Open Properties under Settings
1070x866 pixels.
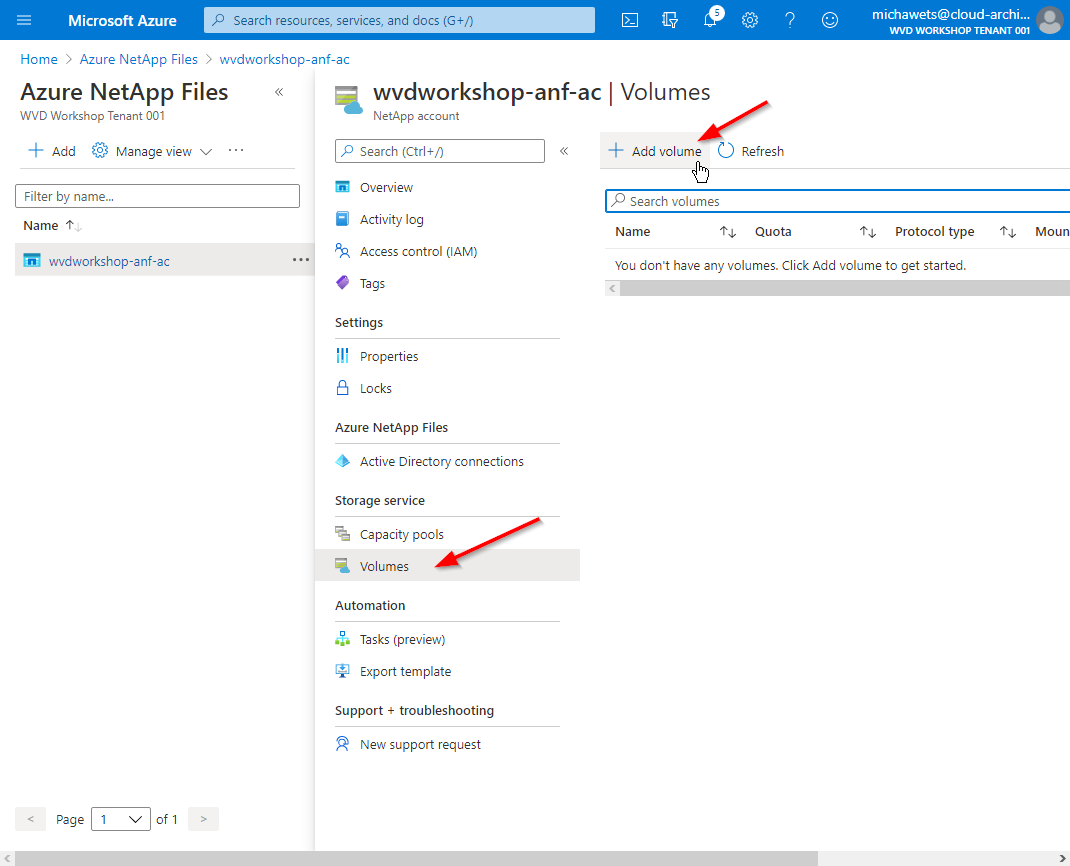point(389,356)
